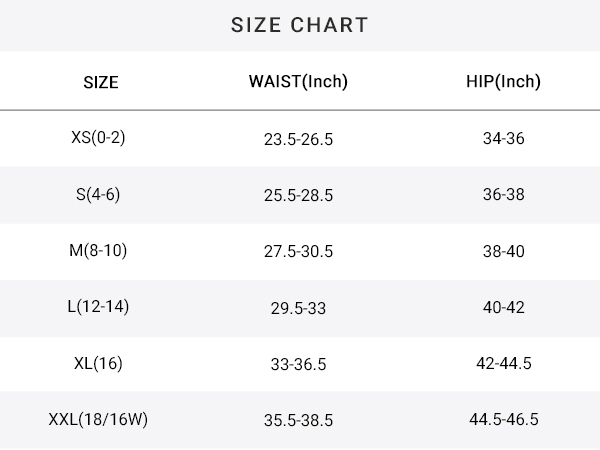Image resolution: width=600 pixels, height=450 pixels.
Task: Select waist value 29.5-33
Action: pyautogui.click(x=298, y=308)
